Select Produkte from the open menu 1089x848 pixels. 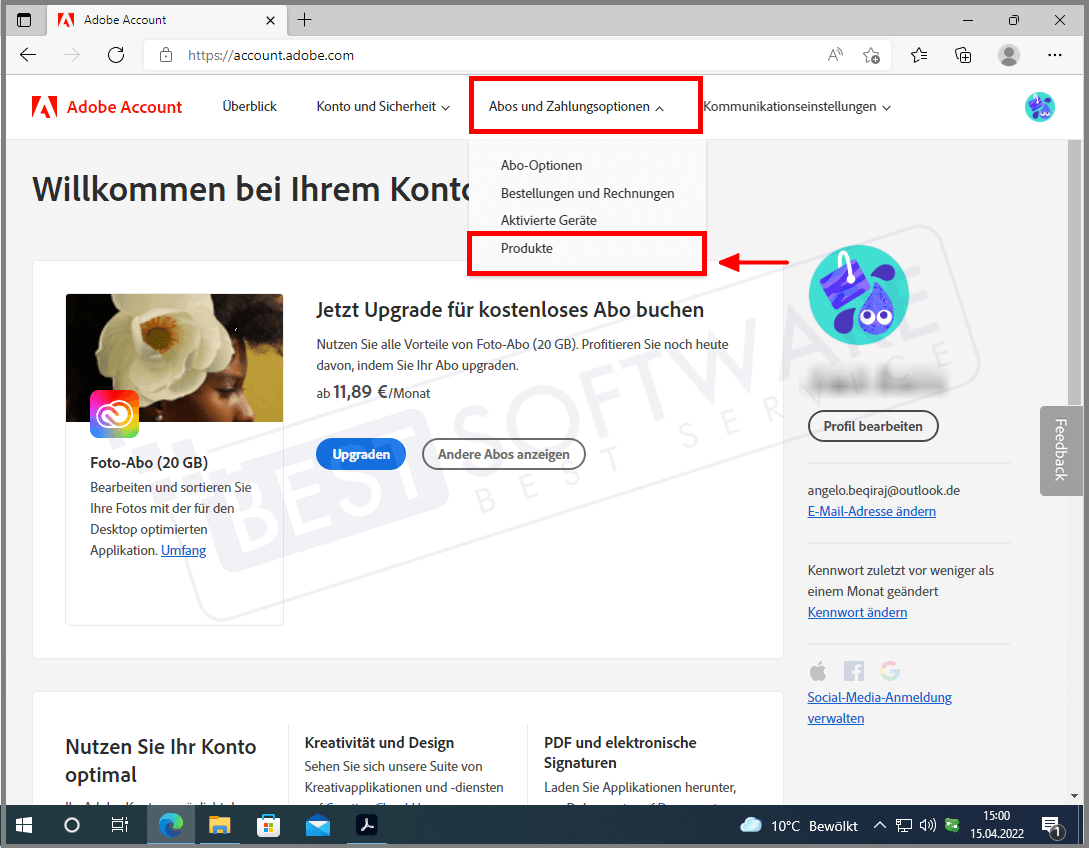pos(527,248)
